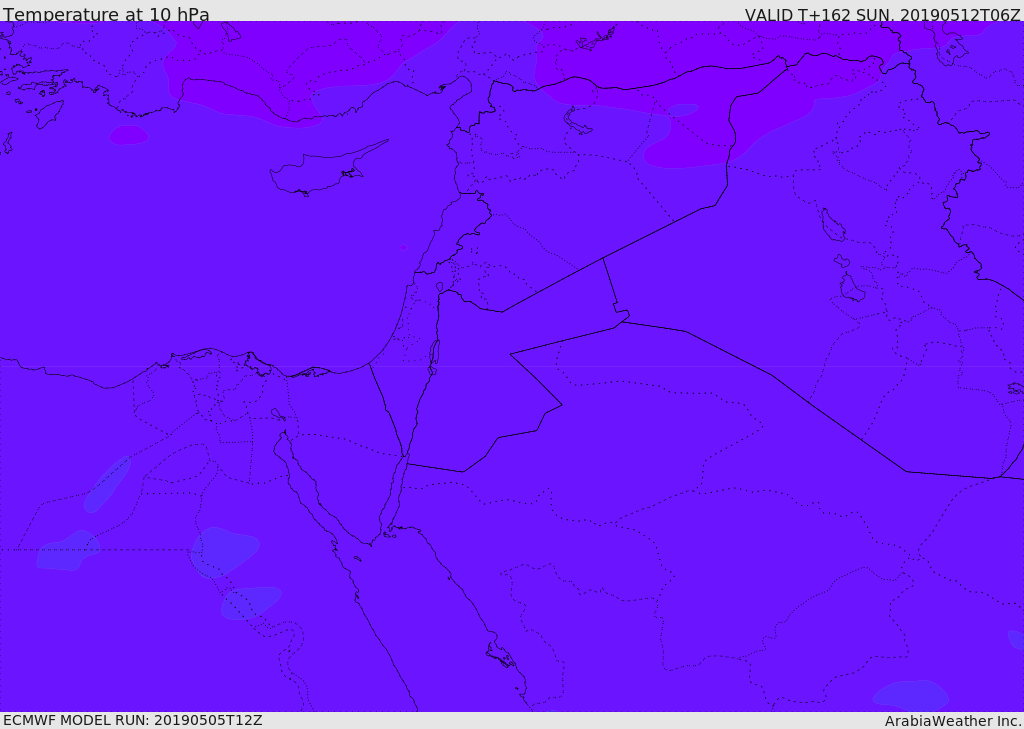Click the 'VALID T+162 SUN. 20190512T06Z' label
The width and height of the screenshot is (1024, 729).
[x=882, y=14]
